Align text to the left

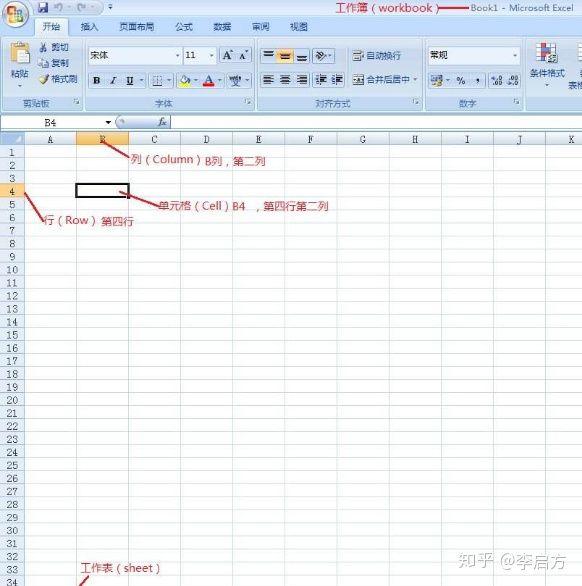pyautogui.click(x=268, y=80)
